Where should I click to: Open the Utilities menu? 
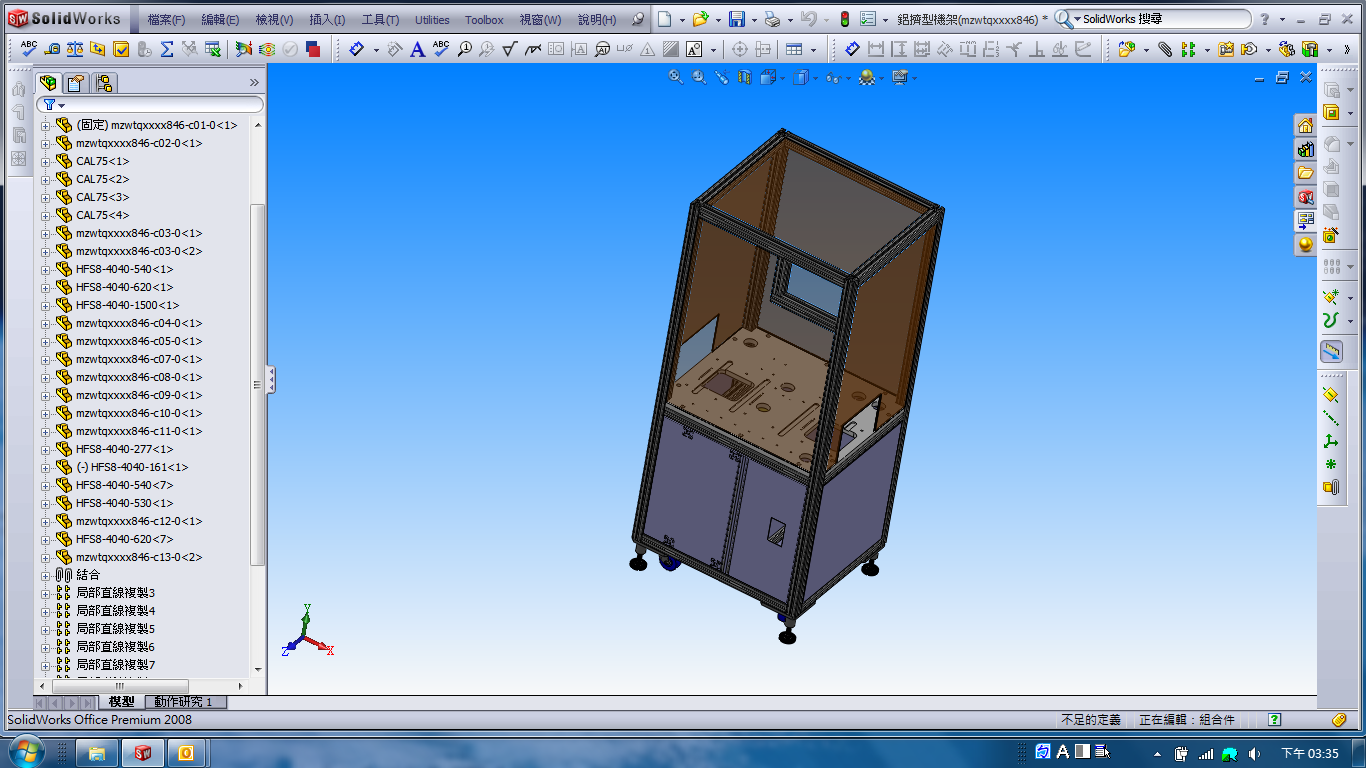(432, 20)
